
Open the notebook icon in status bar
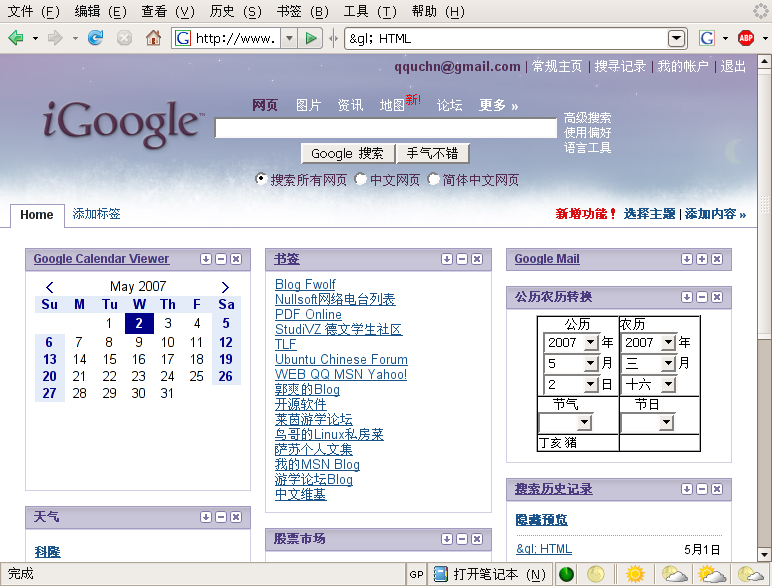(440, 574)
